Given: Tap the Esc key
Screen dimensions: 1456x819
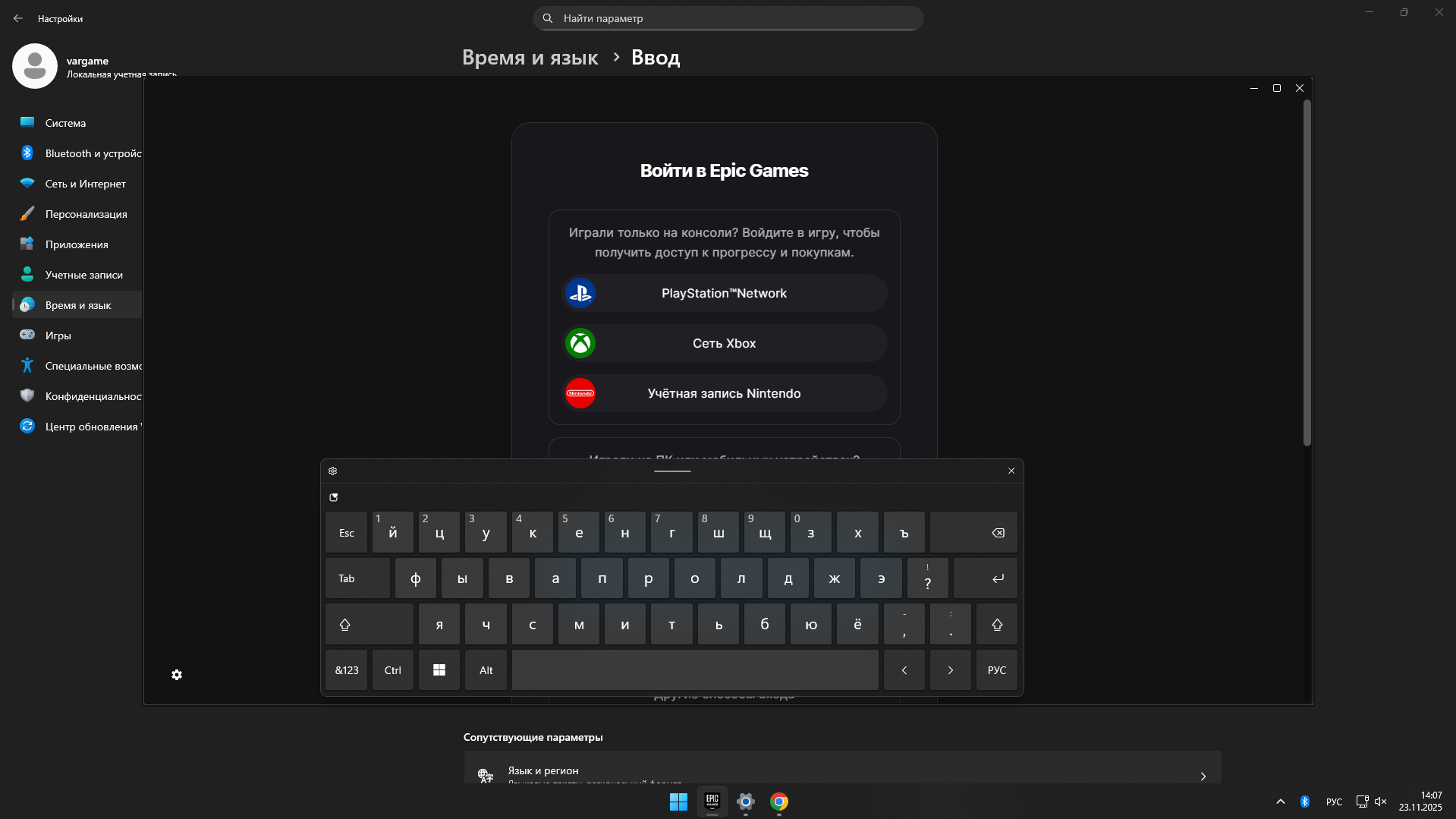Looking at the screenshot, I should pyautogui.click(x=347, y=533).
